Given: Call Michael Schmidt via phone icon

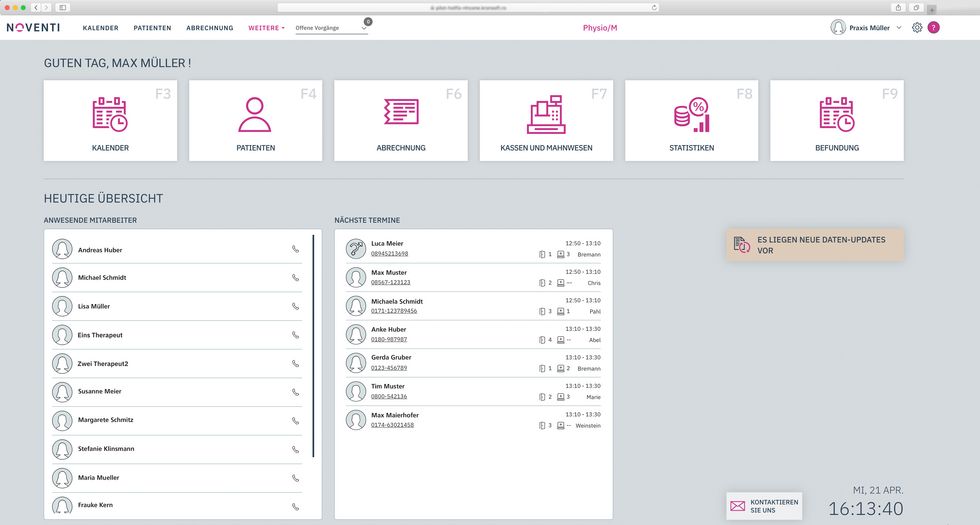Looking at the screenshot, I should click(295, 278).
